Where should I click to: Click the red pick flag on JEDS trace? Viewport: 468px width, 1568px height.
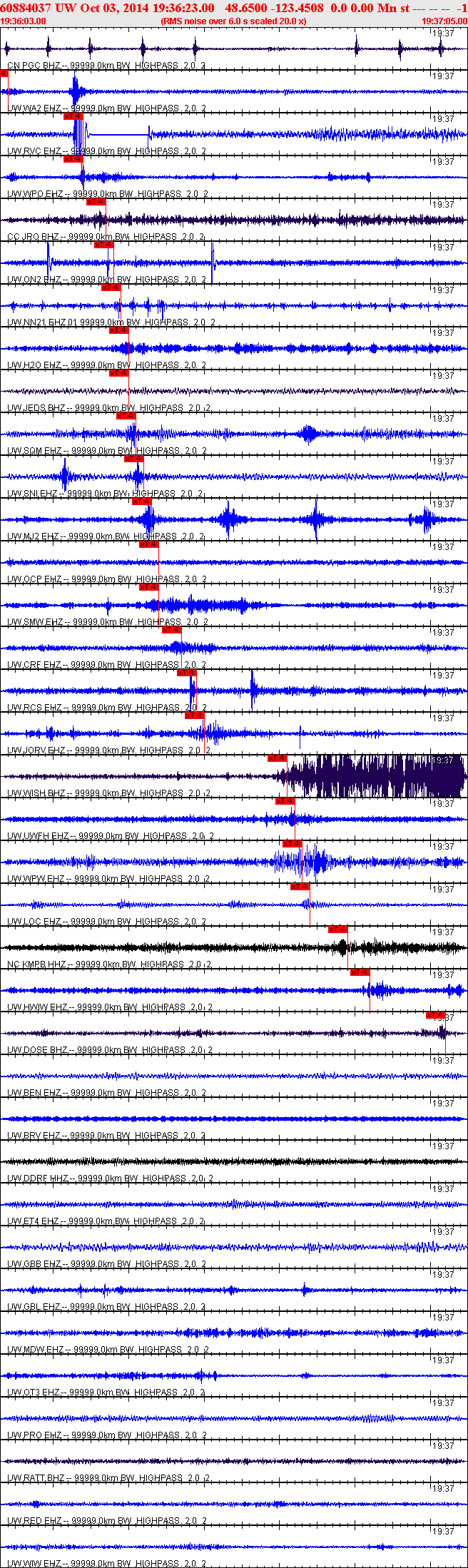119,372
